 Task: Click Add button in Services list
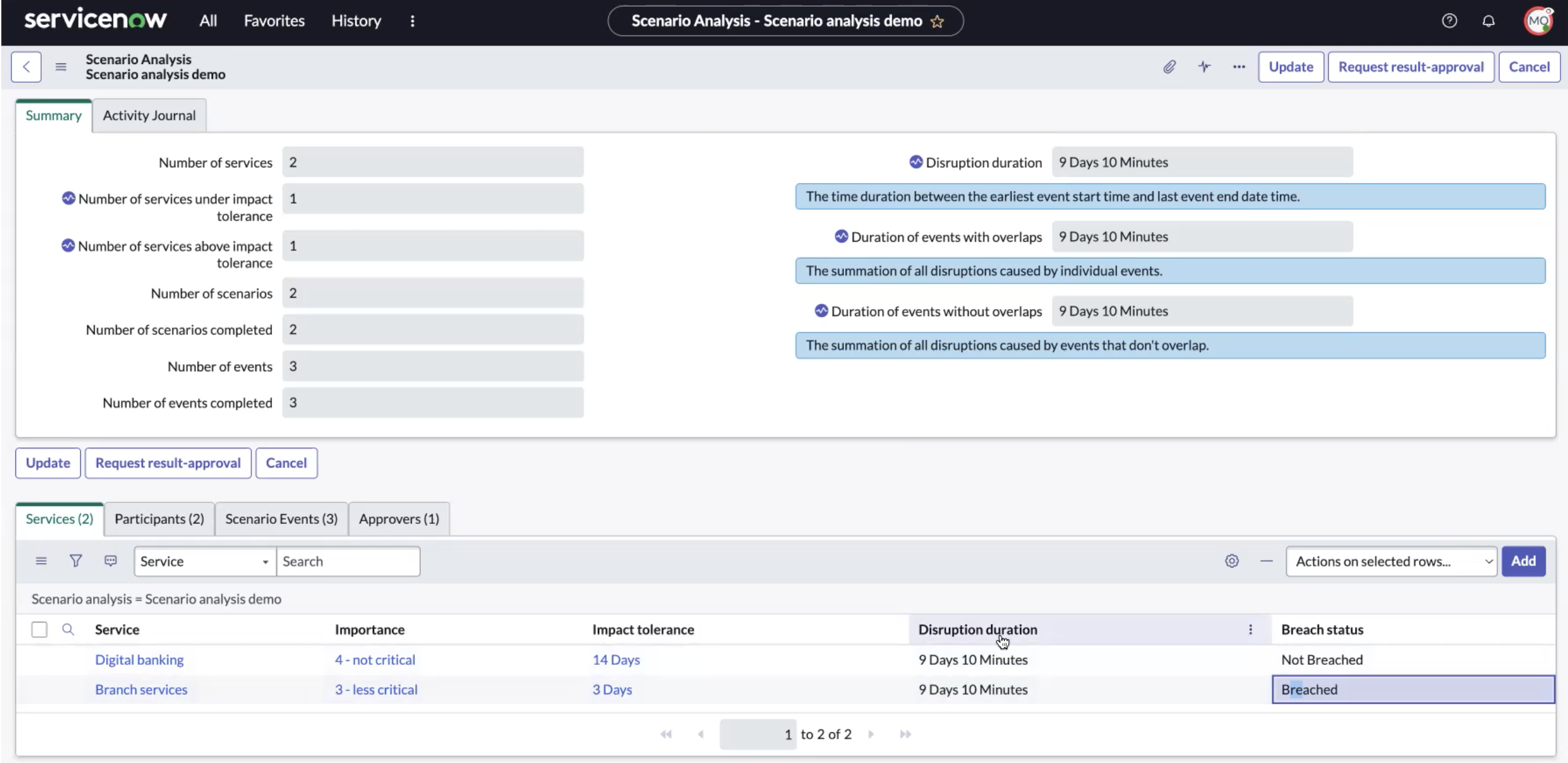(x=1524, y=561)
